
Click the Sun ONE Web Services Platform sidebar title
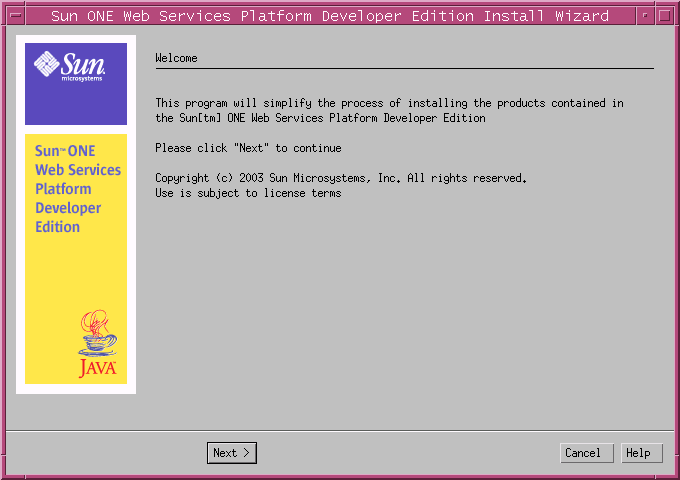tap(78, 189)
